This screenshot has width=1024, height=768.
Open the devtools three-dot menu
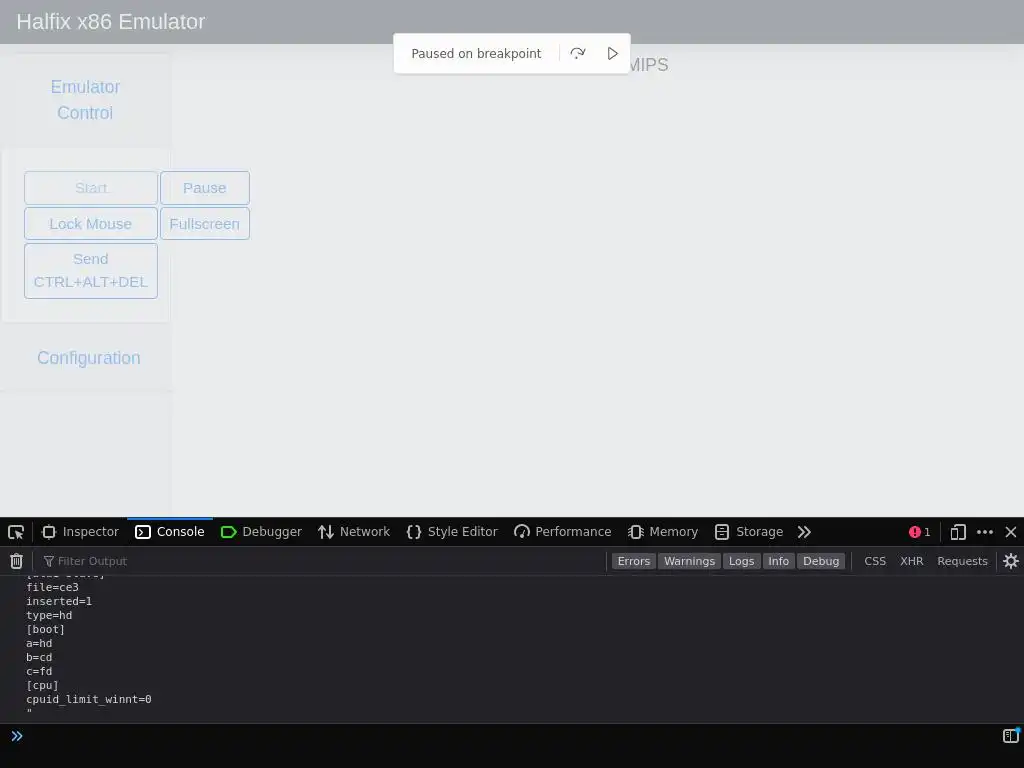tap(985, 532)
